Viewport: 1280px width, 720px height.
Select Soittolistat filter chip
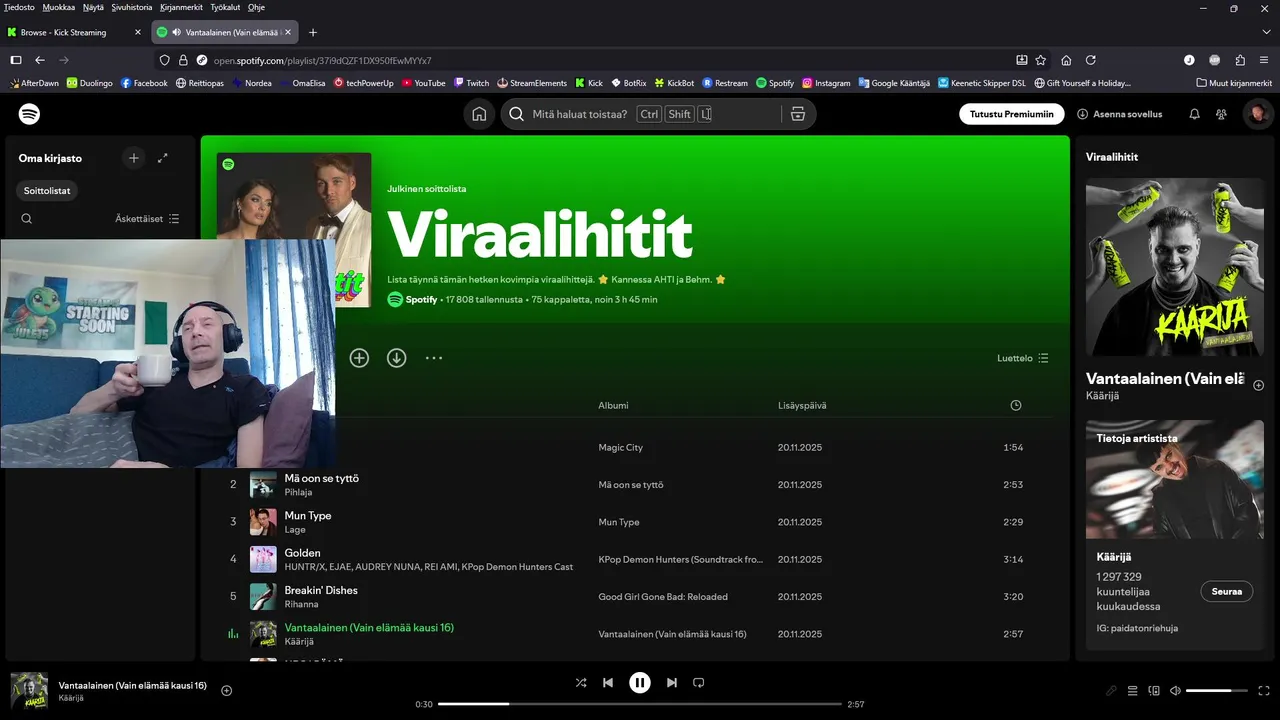tap(47, 190)
